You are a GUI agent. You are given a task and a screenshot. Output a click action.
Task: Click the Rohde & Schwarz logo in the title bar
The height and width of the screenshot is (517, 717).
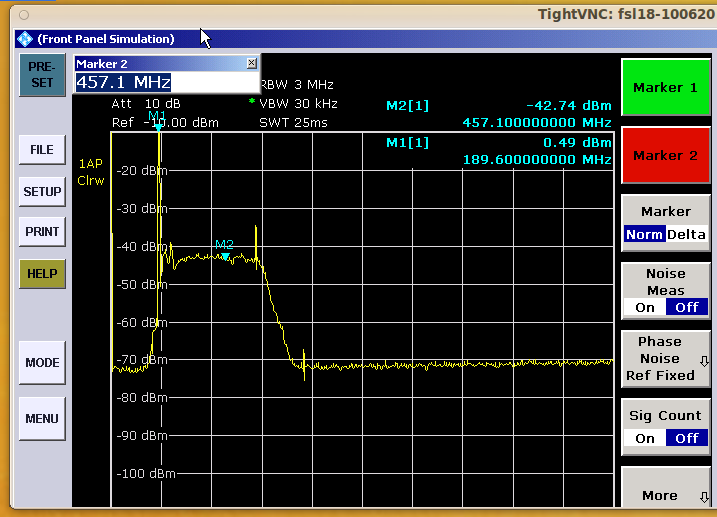pos(25,39)
